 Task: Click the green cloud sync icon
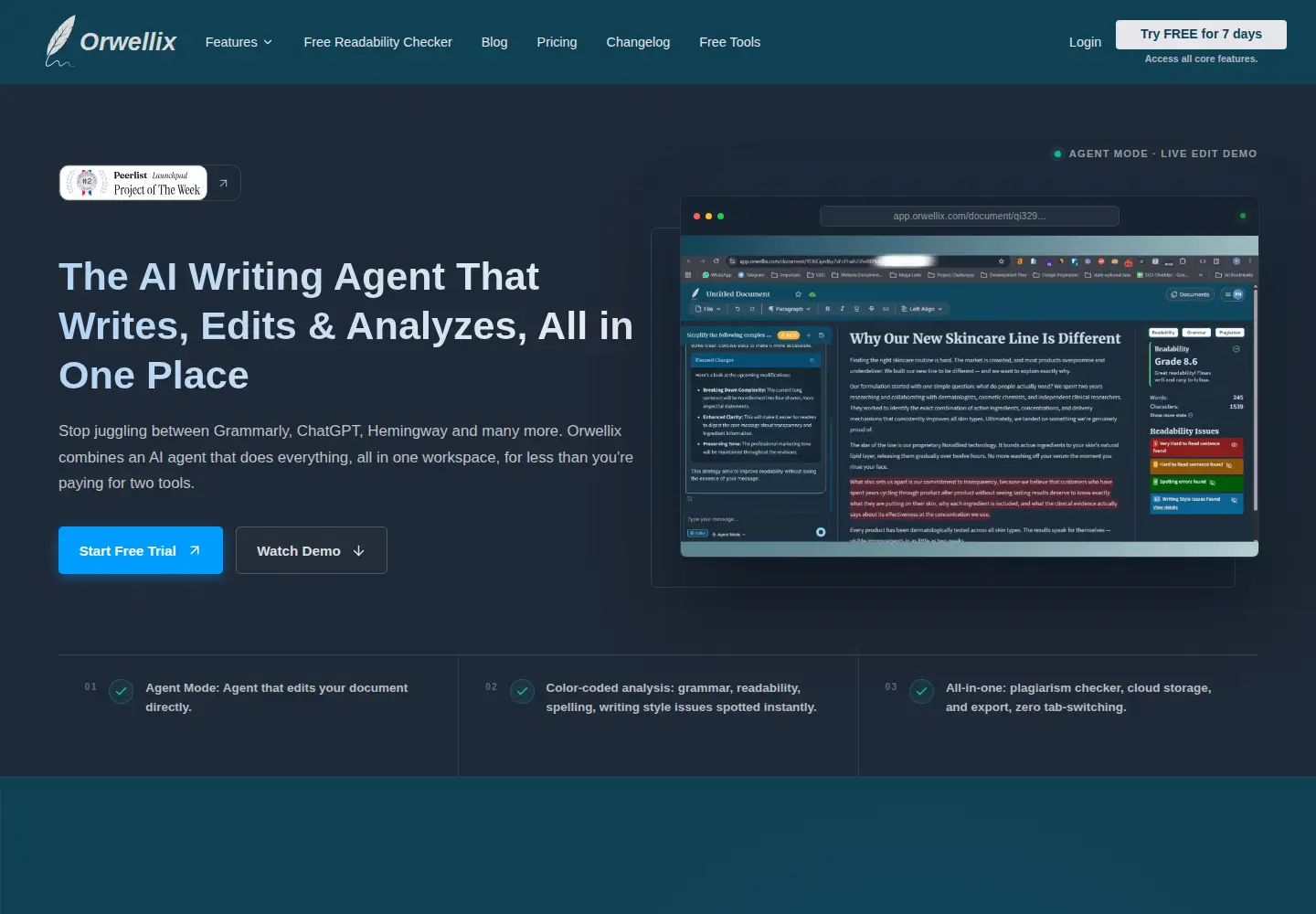click(812, 294)
